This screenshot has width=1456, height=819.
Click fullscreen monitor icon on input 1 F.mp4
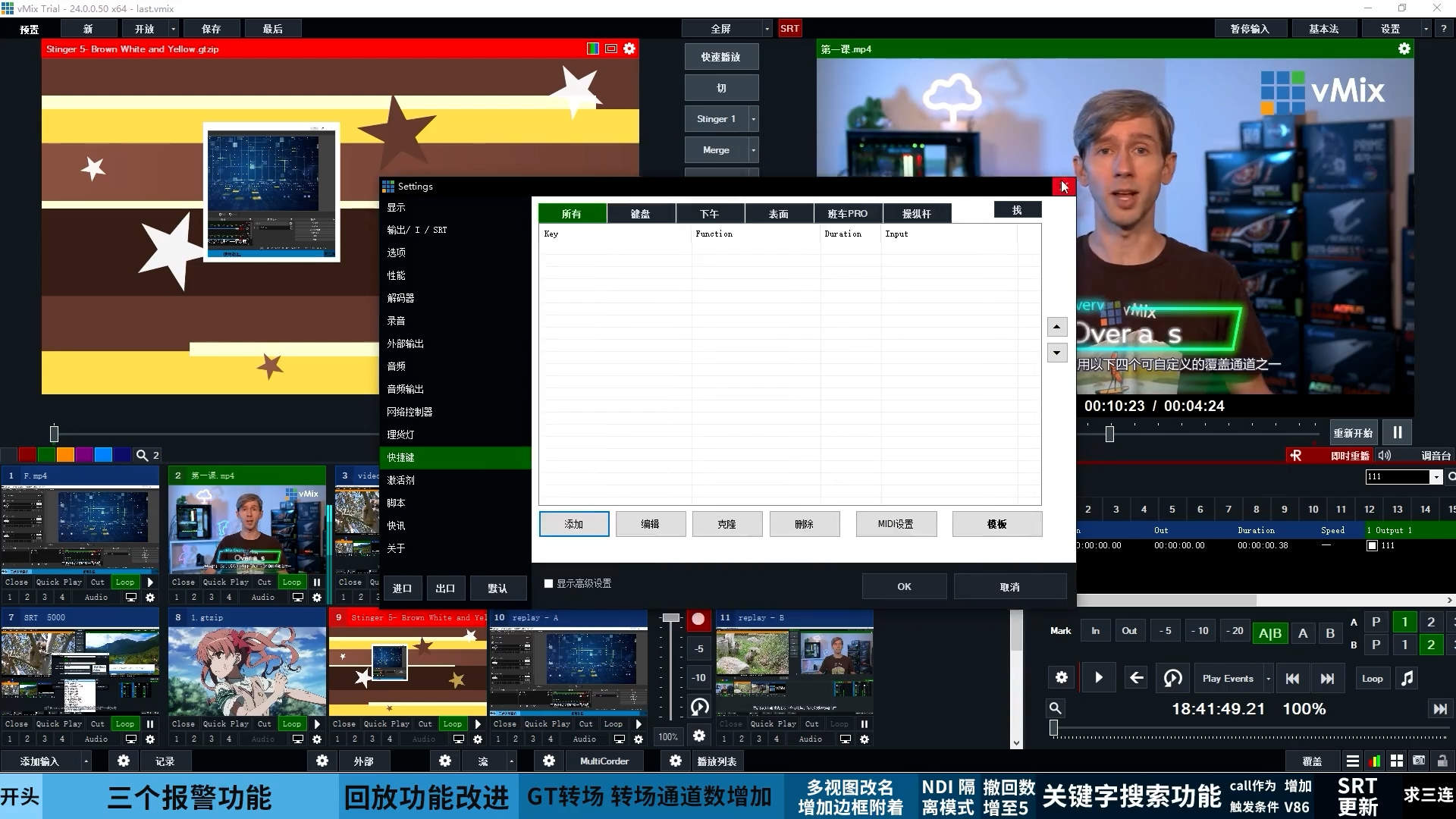pyautogui.click(x=130, y=598)
